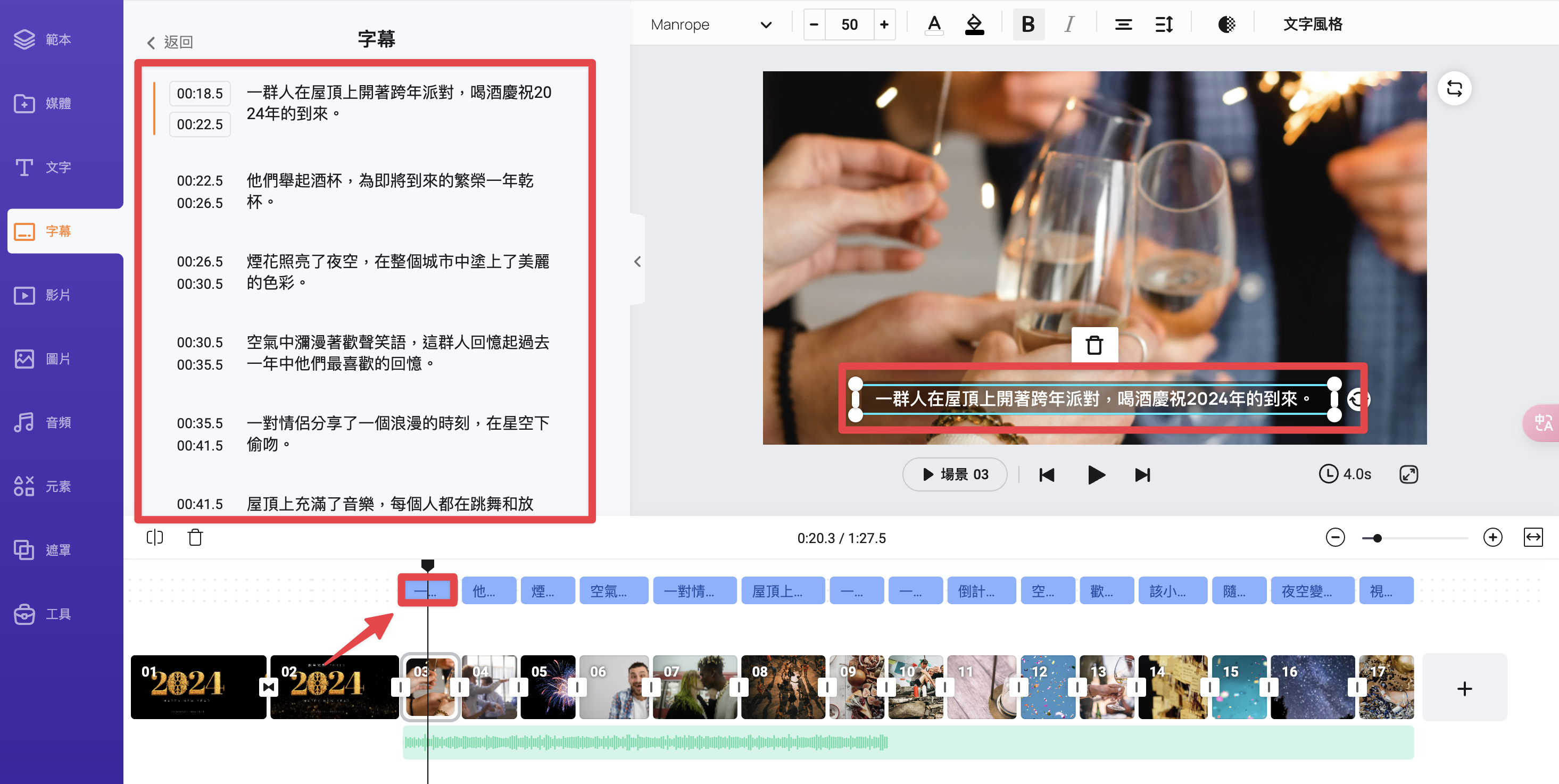Click the timeline zoom slider handle
This screenshot has height=784, width=1559.
point(1377,538)
